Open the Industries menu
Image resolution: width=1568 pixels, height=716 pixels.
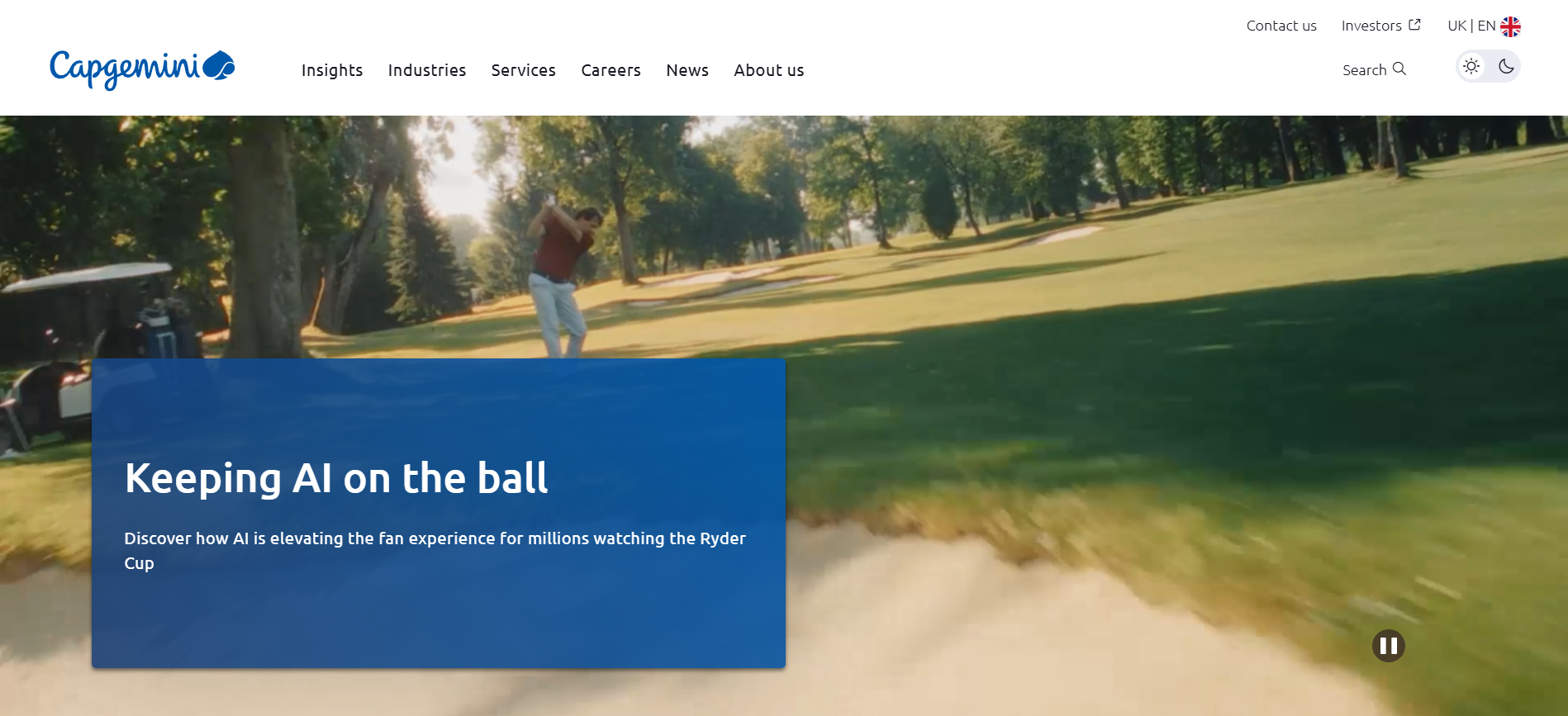[x=427, y=70]
